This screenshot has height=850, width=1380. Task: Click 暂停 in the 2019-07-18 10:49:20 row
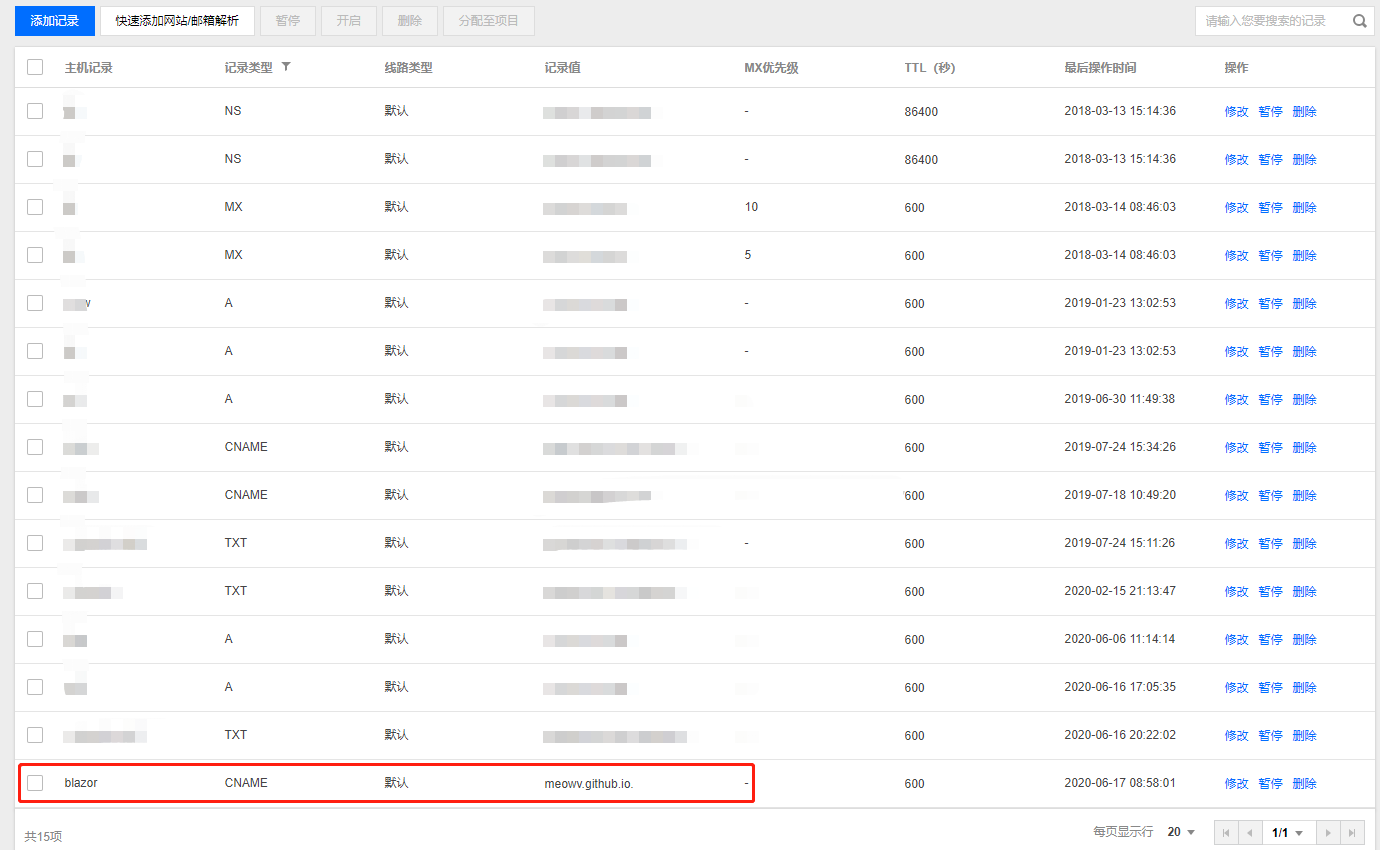(x=1271, y=496)
